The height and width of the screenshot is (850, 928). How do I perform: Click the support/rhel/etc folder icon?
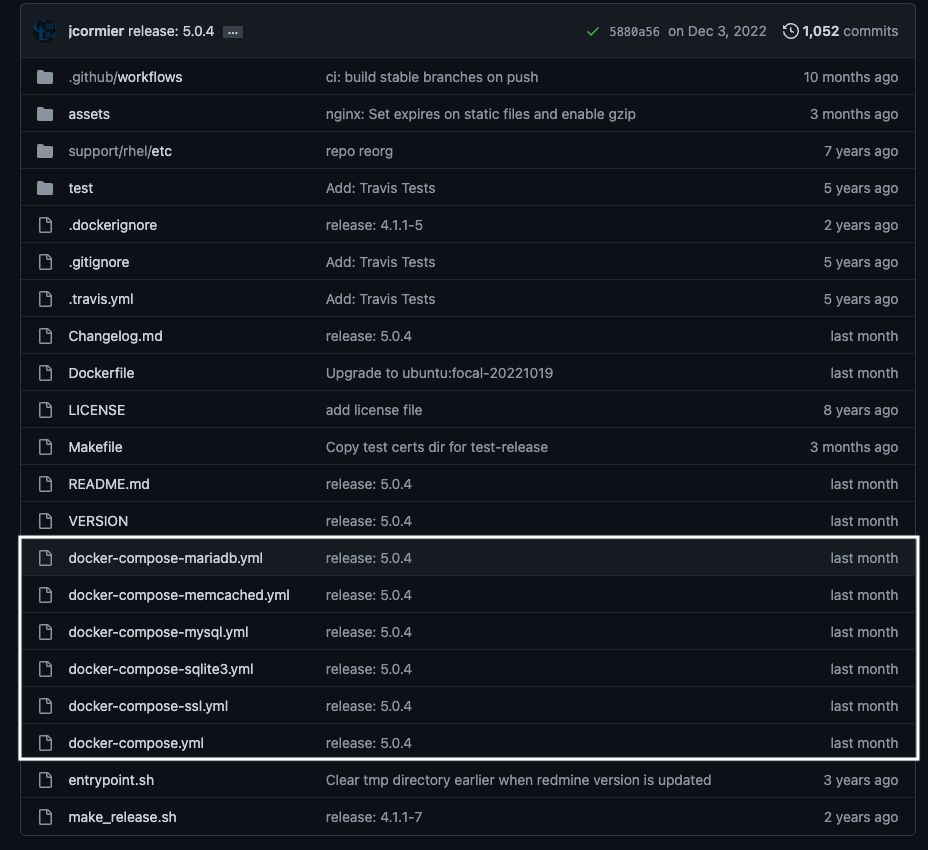tap(45, 151)
